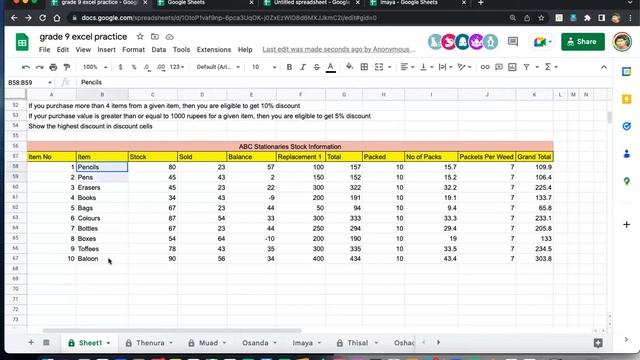This screenshot has width=640, height=360.
Task: Open the Data menu
Action: click(159, 49)
